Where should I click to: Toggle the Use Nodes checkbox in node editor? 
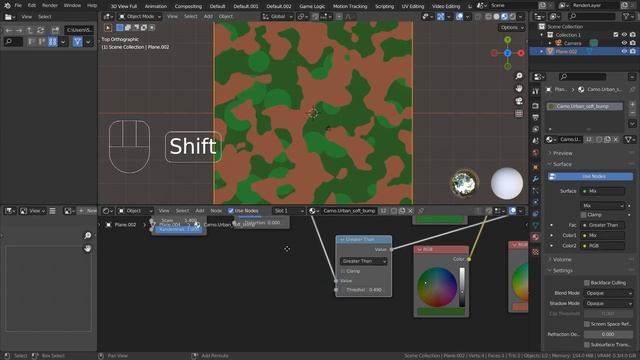[231, 211]
